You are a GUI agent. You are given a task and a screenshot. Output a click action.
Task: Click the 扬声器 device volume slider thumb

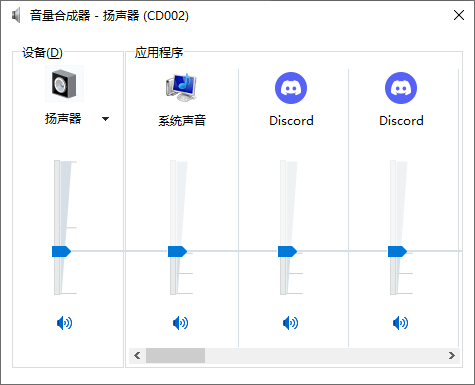tap(61, 251)
